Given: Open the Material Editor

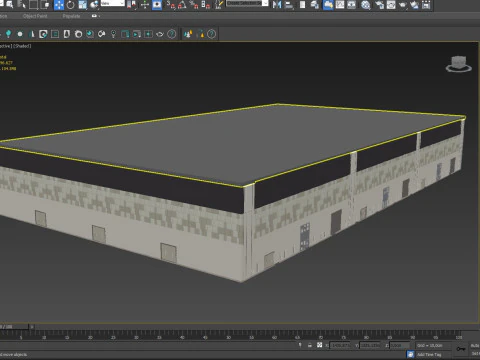Looking at the screenshot, I should pyautogui.click(x=366, y=5).
